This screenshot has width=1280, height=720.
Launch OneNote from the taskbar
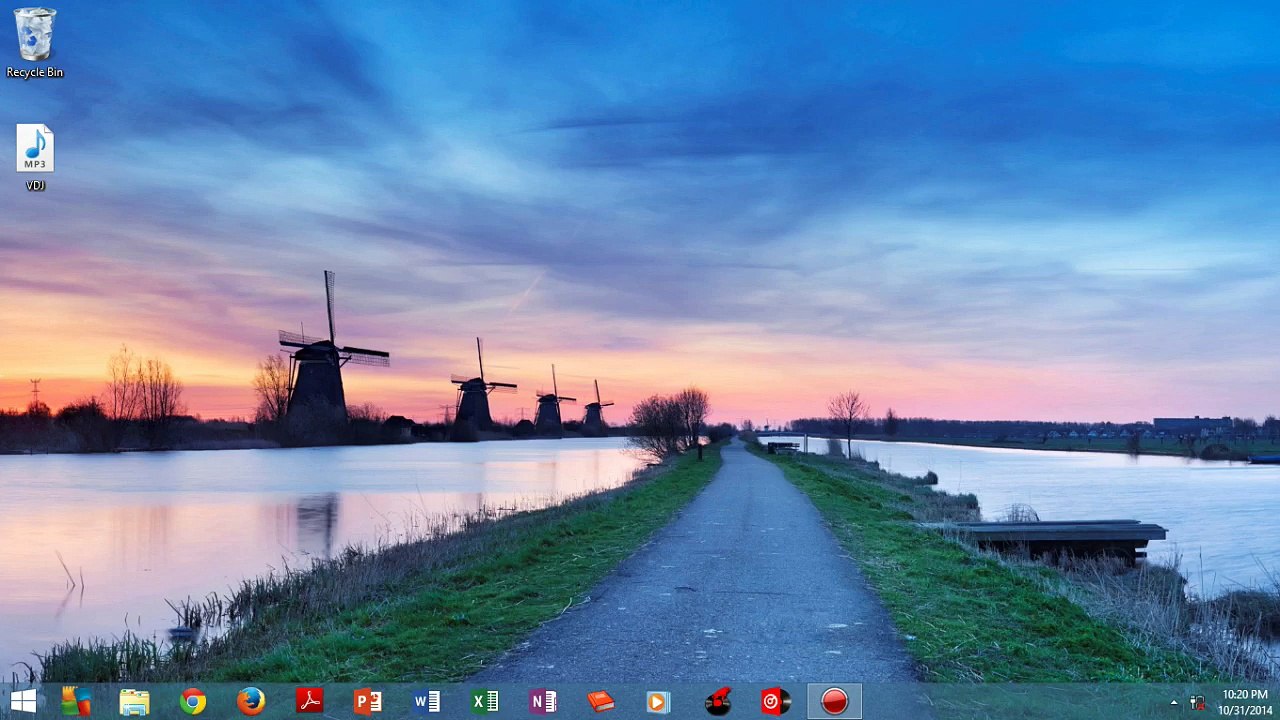pyautogui.click(x=542, y=702)
